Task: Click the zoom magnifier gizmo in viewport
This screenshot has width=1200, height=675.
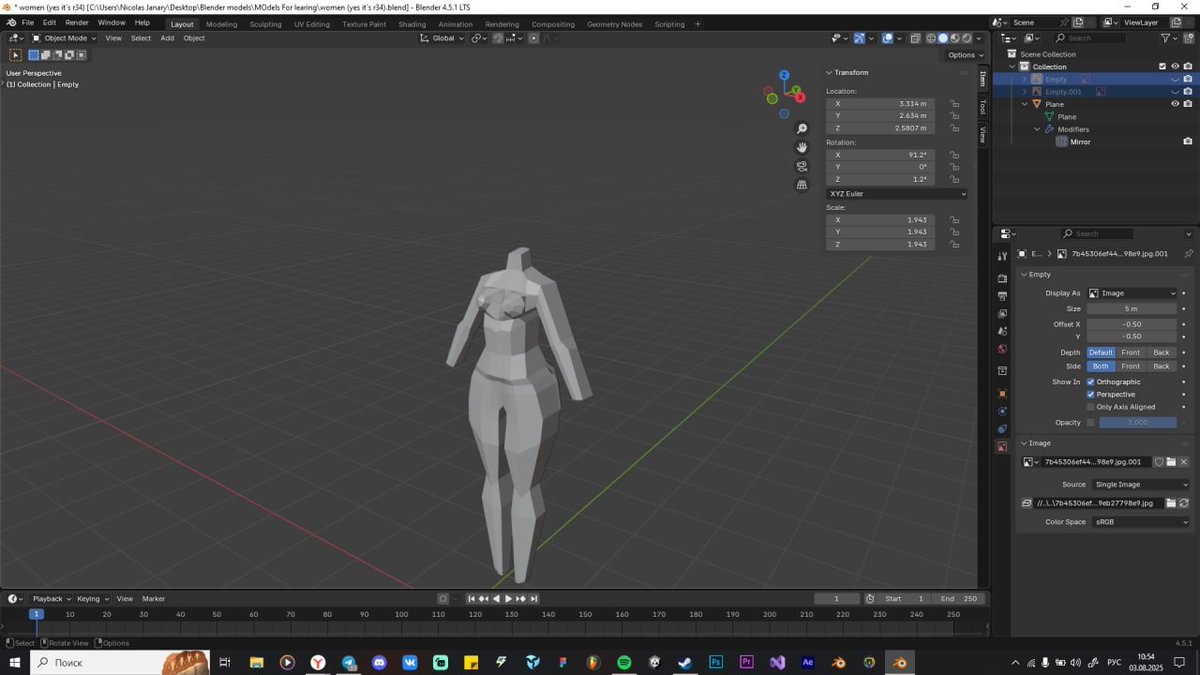Action: click(x=802, y=129)
